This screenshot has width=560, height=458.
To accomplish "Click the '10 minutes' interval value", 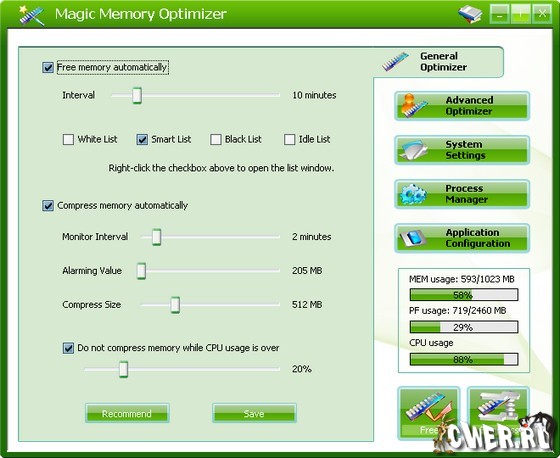I will 314,95.
